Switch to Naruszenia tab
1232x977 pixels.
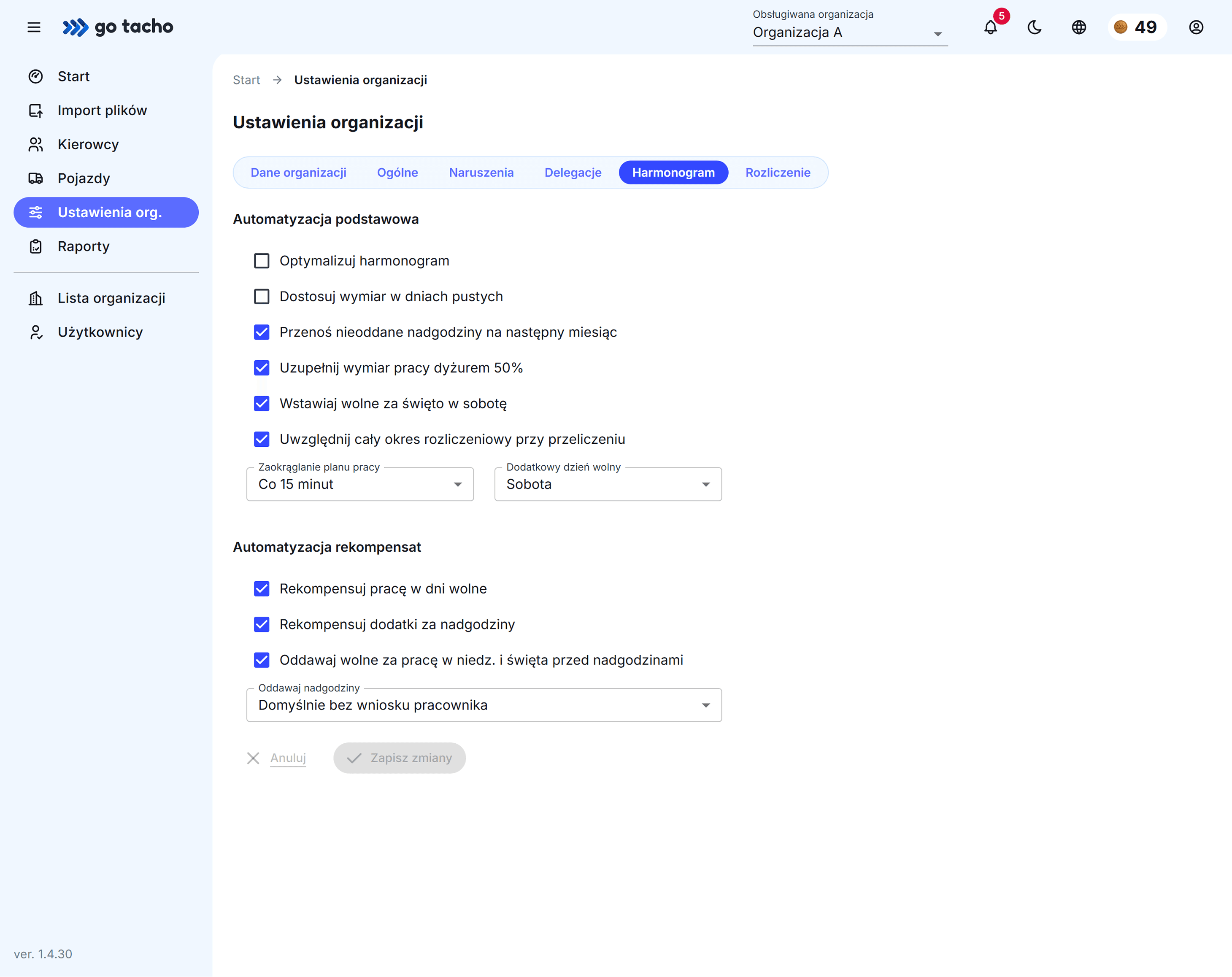pyautogui.click(x=481, y=173)
